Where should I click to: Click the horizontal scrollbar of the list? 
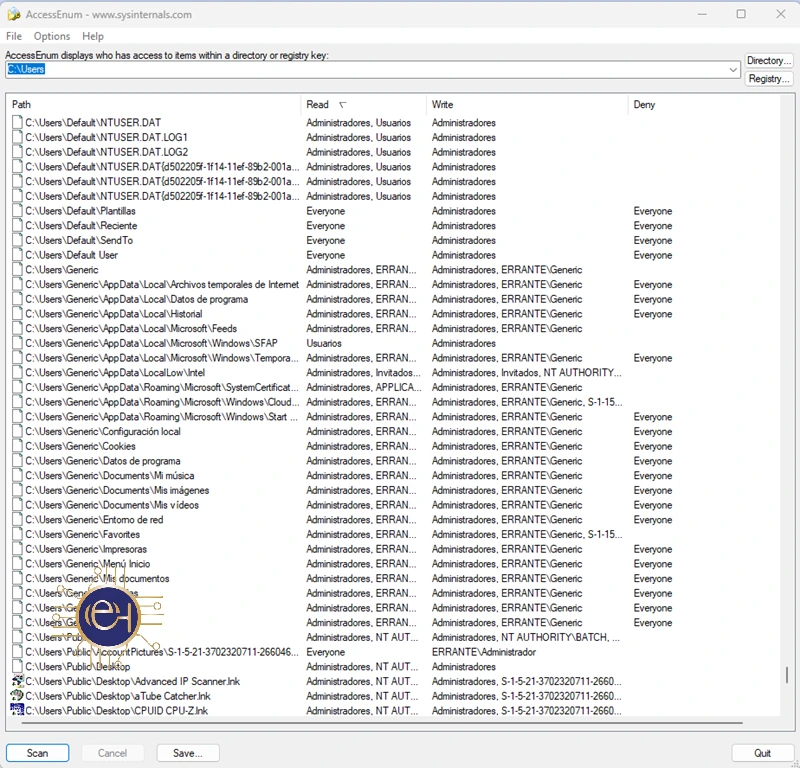click(x=382, y=723)
